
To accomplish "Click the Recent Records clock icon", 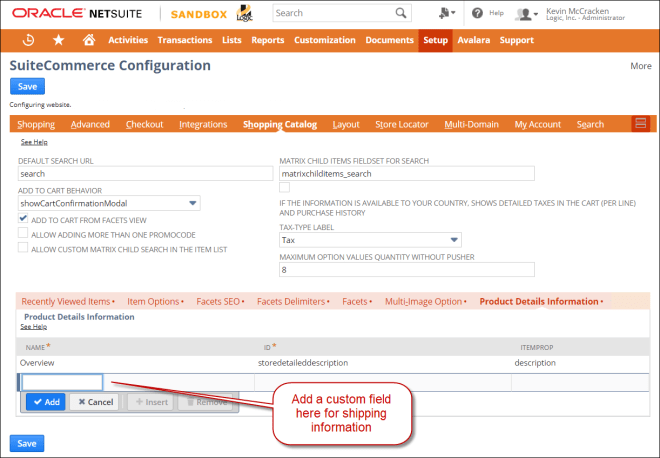I will tap(28, 40).
